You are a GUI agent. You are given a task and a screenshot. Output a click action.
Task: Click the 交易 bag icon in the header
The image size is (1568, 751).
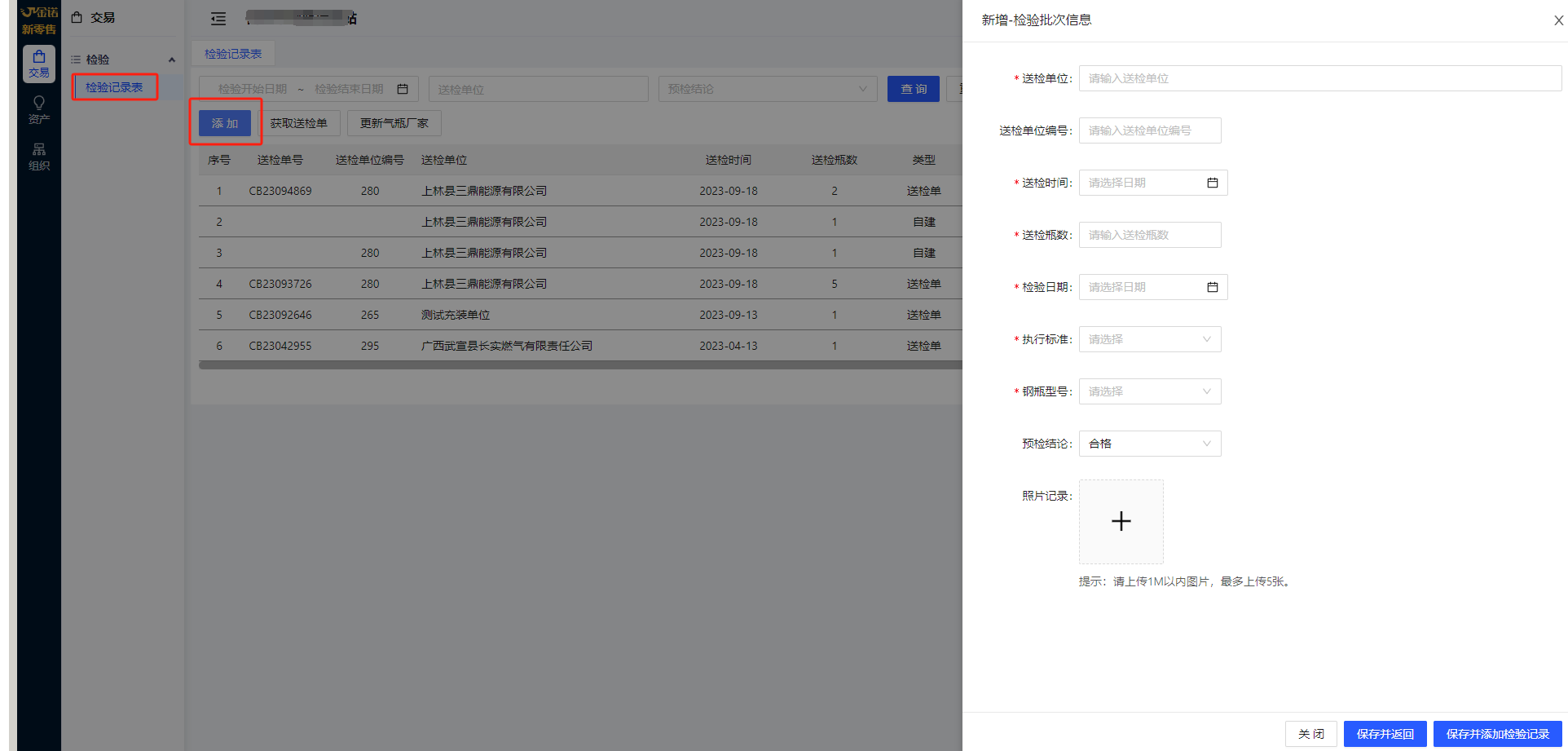pyautogui.click(x=77, y=17)
